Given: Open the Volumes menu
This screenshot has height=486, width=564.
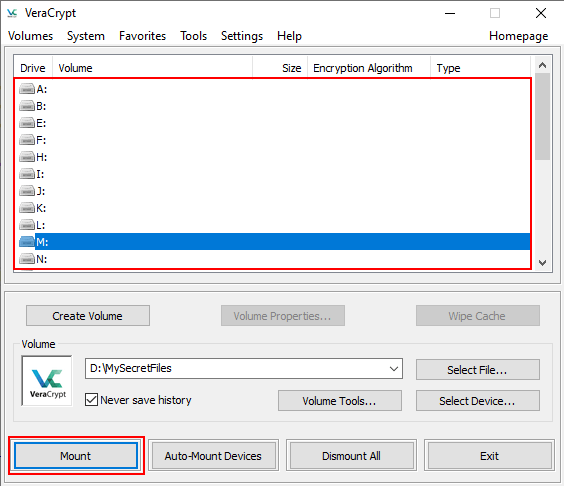Looking at the screenshot, I should (30, 36).
